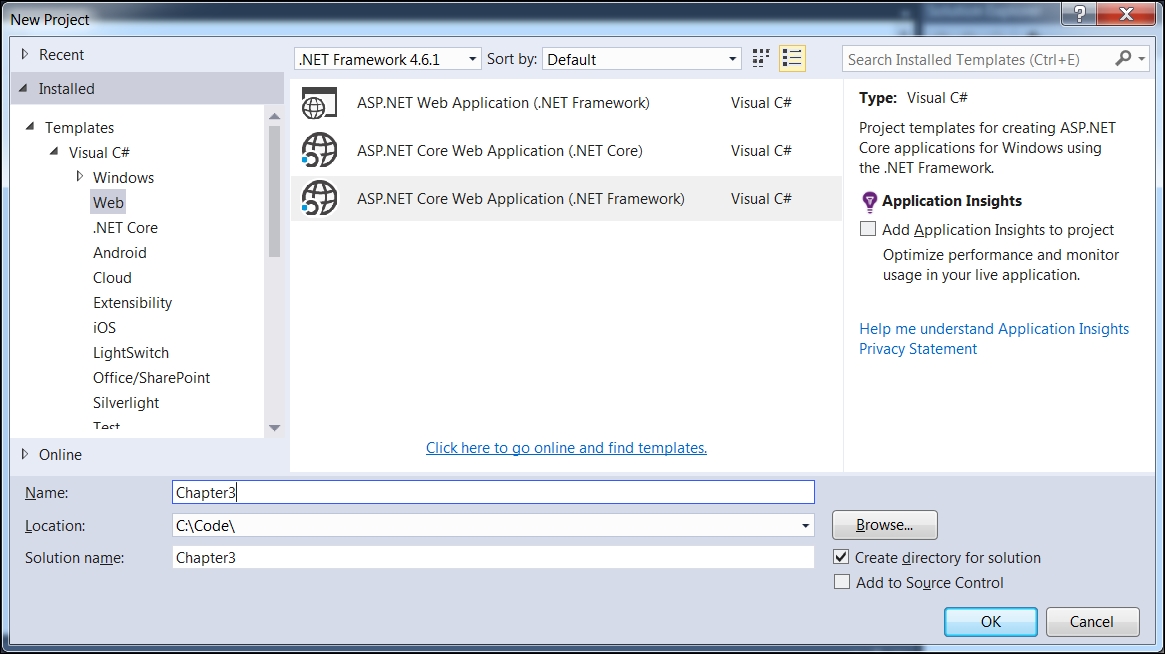Select the .NET Core template category
1165x654 pixels.
[125, 227]
